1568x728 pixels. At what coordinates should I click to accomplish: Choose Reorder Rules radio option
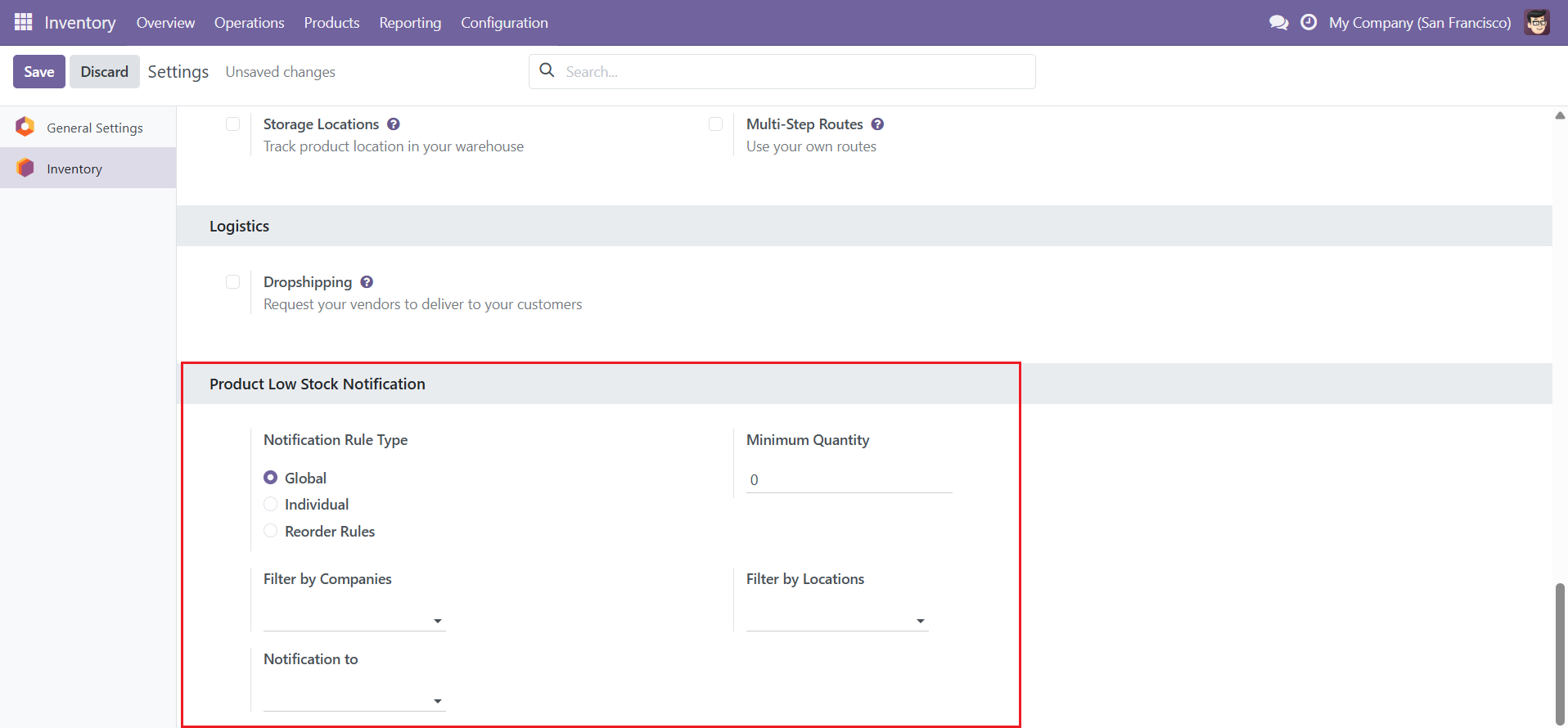(271, 532)
